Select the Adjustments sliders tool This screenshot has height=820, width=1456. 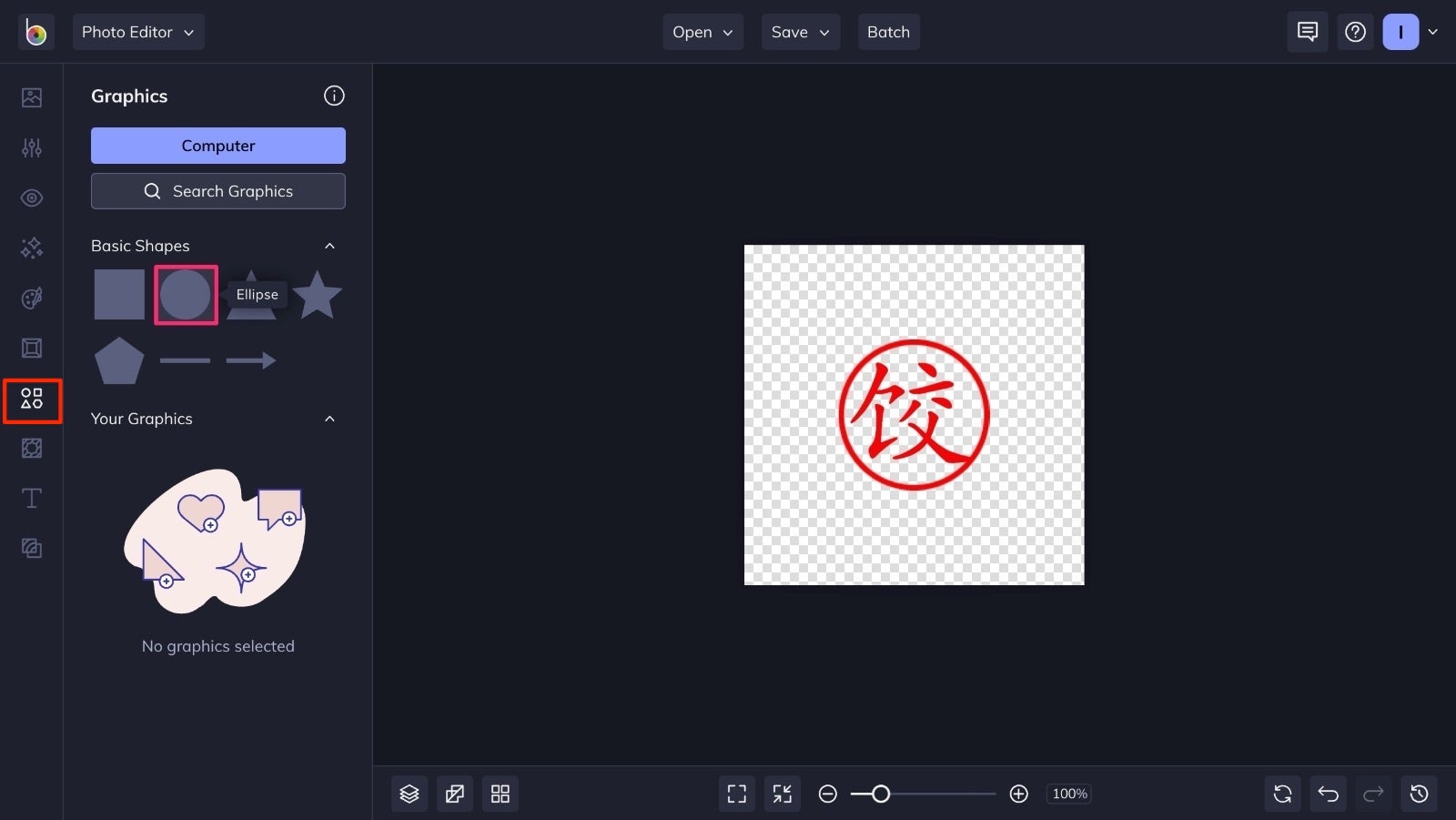click(32, 147)
